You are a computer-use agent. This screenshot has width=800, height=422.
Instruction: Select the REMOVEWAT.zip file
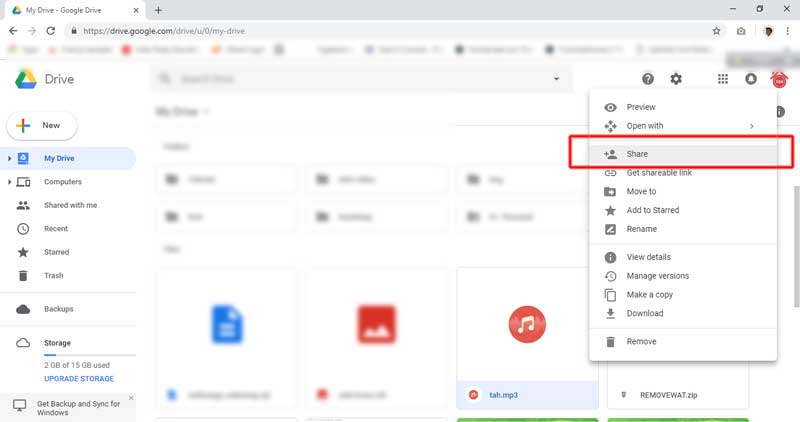click(x=678, y=395)
